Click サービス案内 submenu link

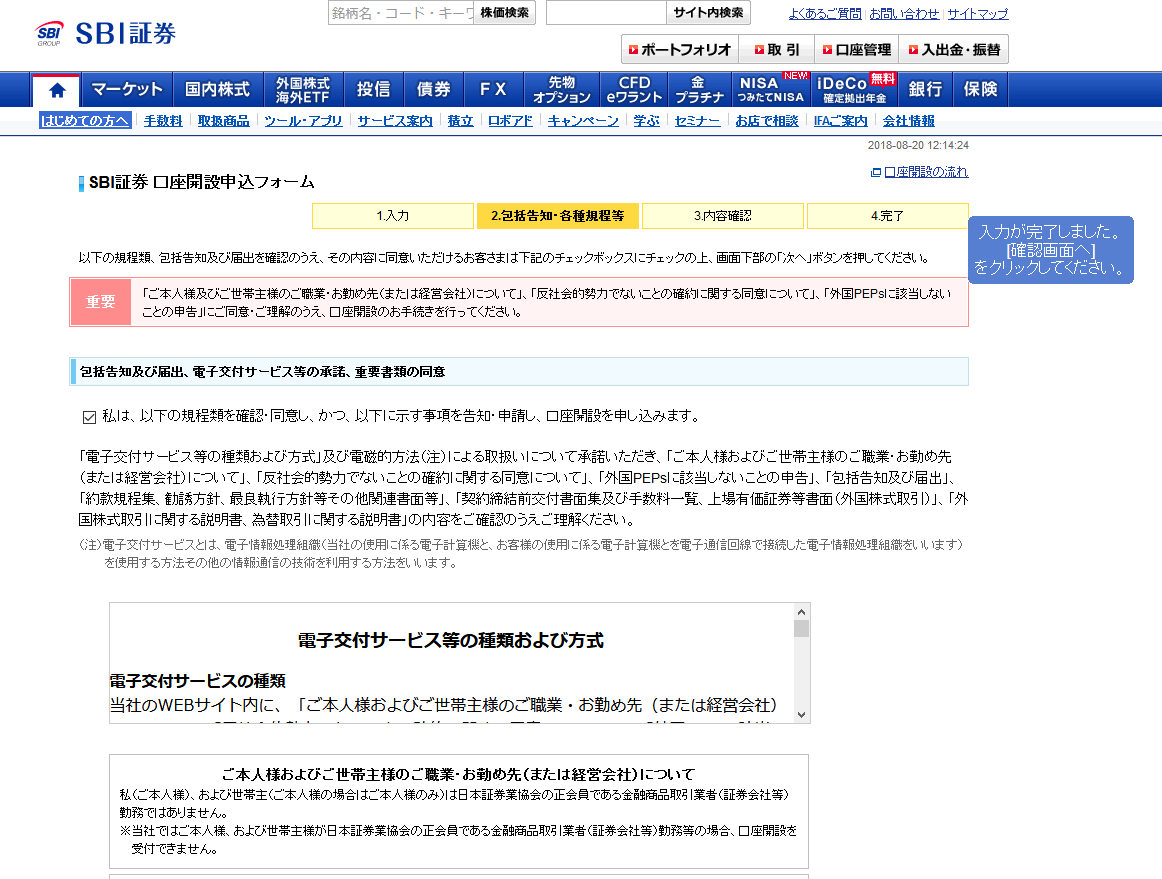click(x=395, y=121)
